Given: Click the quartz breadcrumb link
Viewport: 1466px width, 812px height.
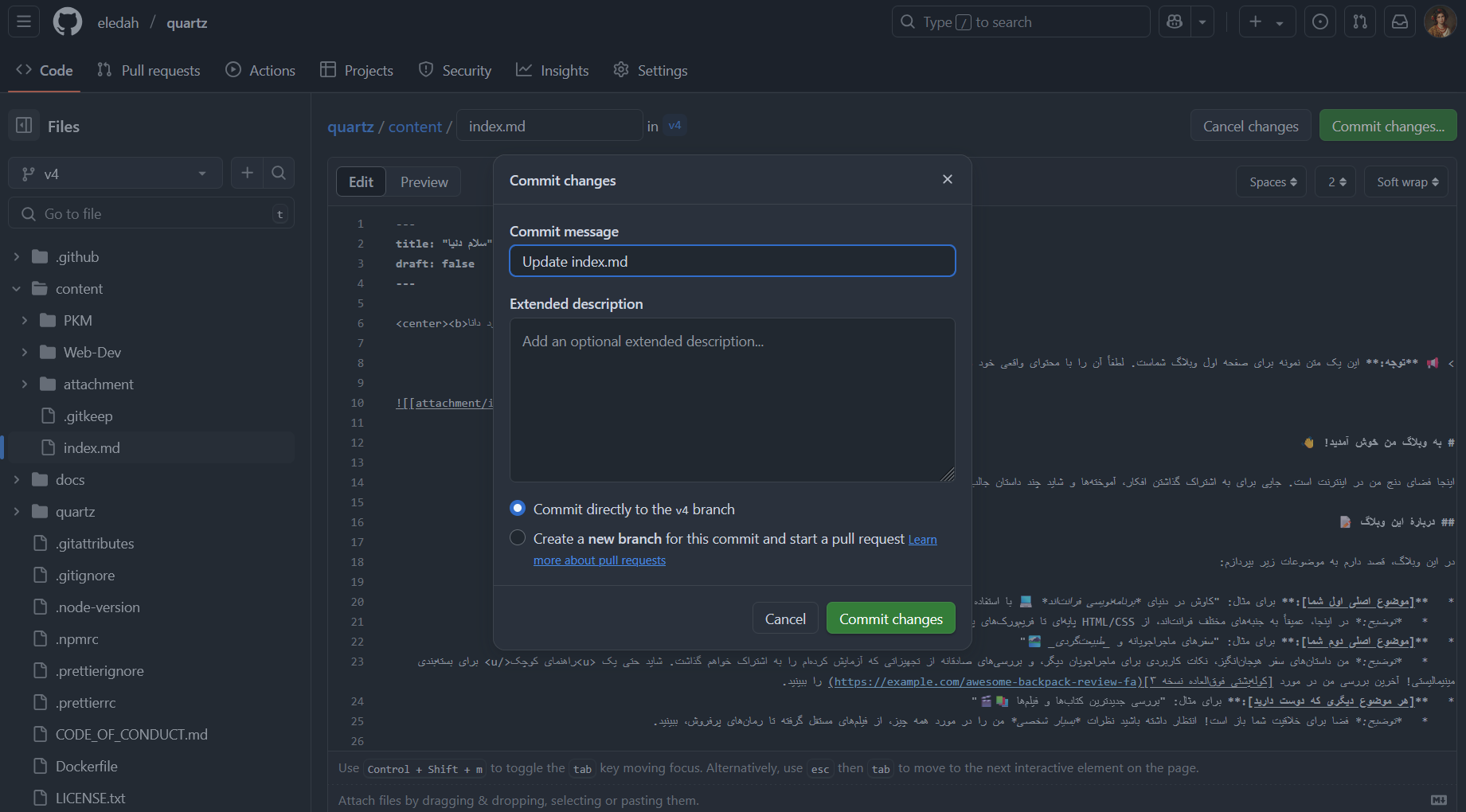Looking at the screenshot, I should (x=350, y=126).
